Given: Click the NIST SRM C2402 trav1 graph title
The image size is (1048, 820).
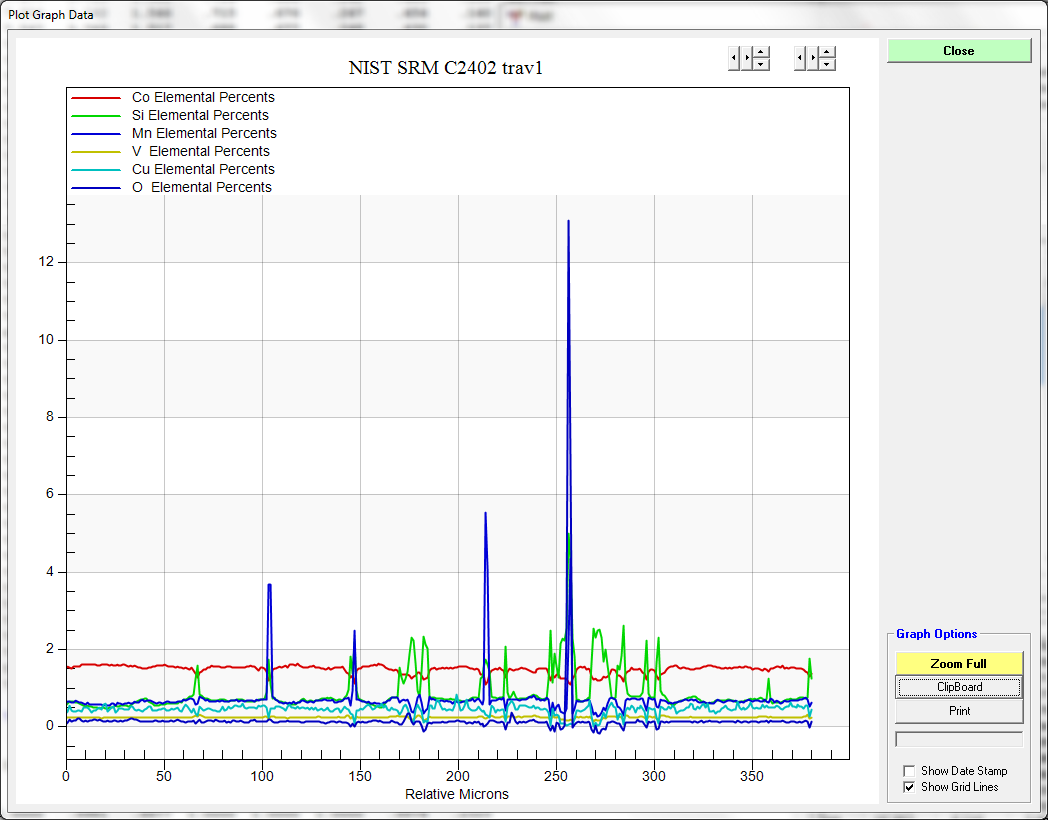Looking at the screenshot, I should 445,68.
